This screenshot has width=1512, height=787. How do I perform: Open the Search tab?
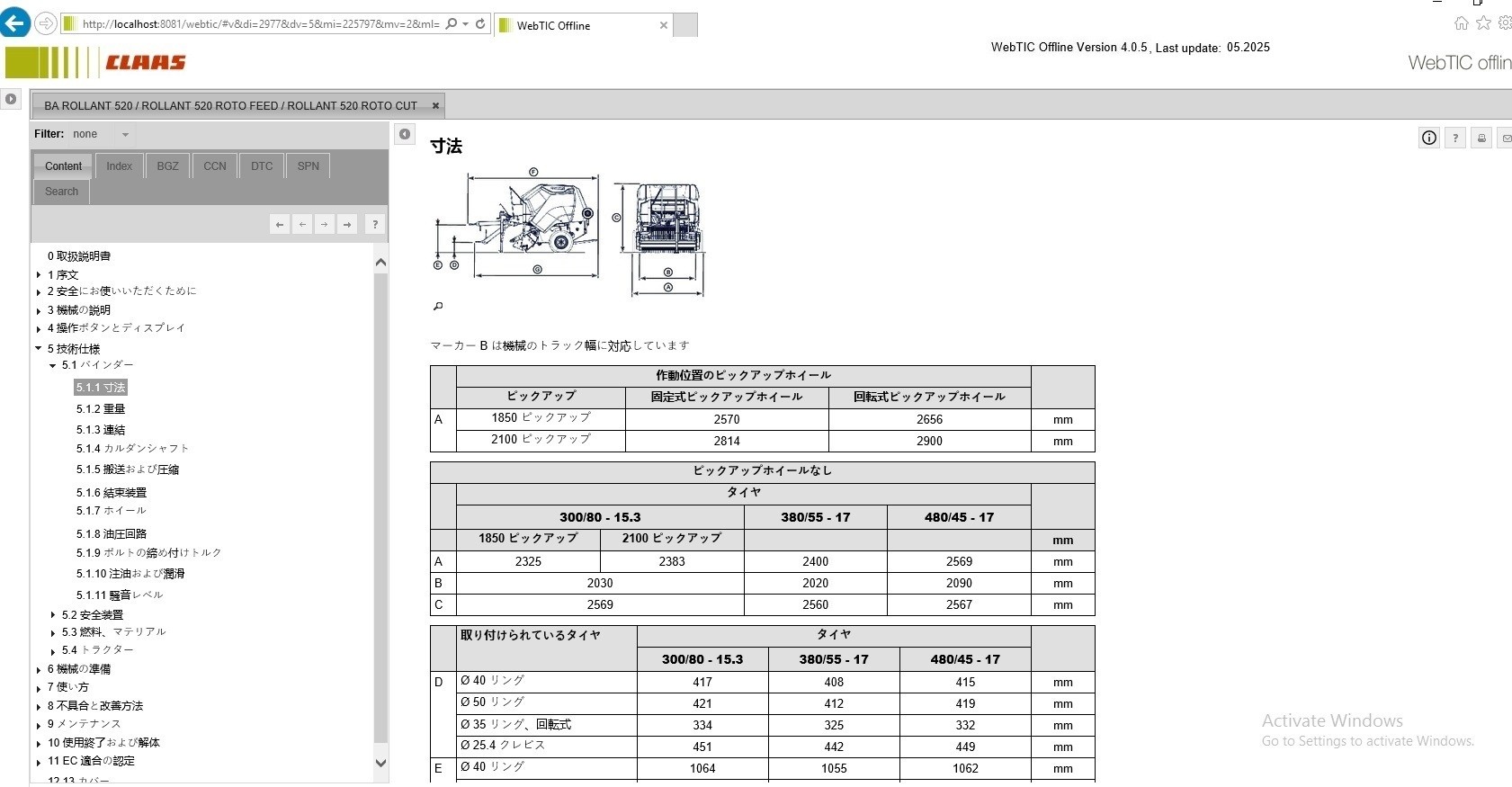click(62, 191)
